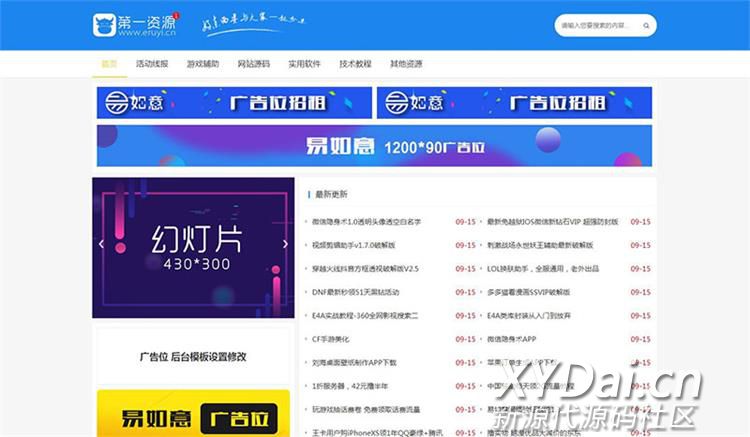The width and height of the screenshot is (750, 437).
Task: Open post 玩游戏抽话费卷 免费领取话费流量
Action: (366, 409)
